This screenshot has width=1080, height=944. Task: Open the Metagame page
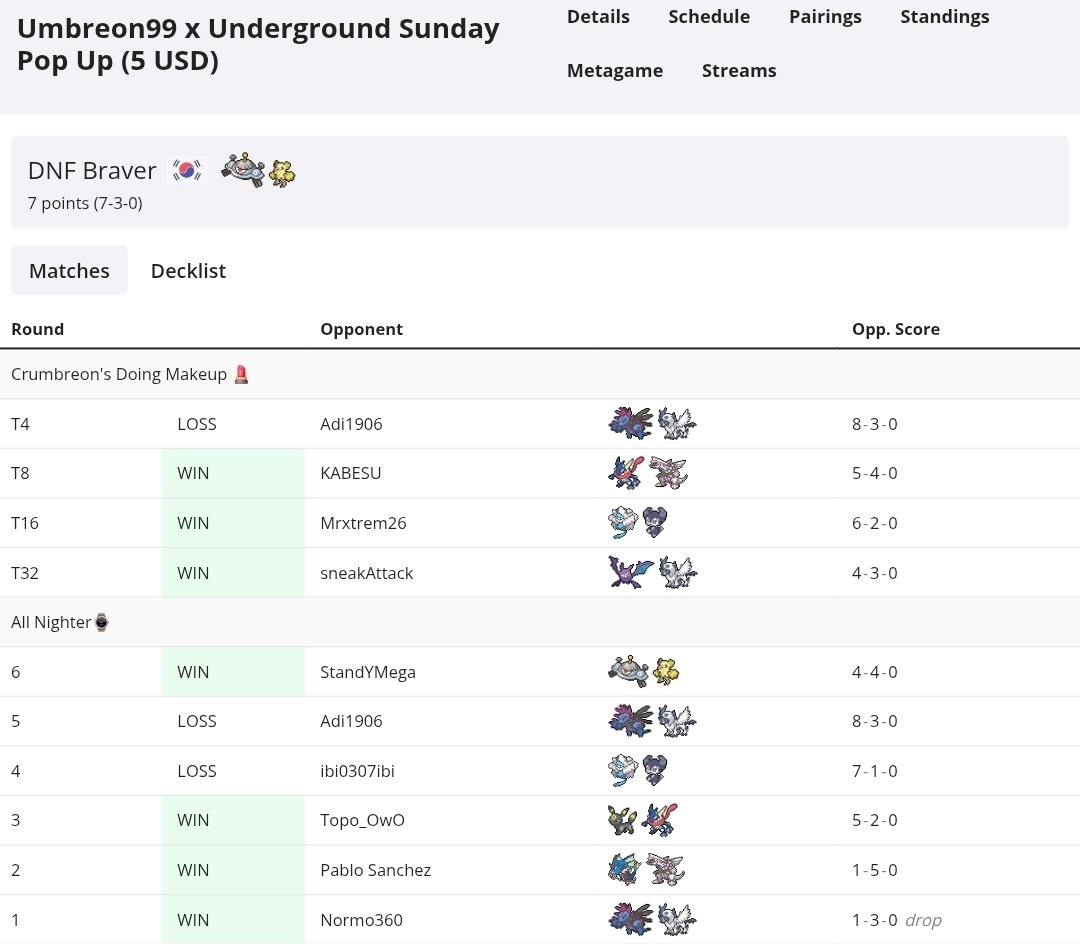[615, 70]
